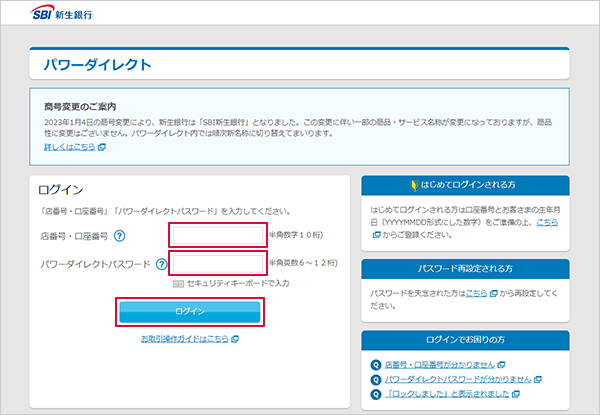Image resolution: width=600 pixels, height=415 pixels.
Task: Click the 店番号・口座番号 input field
Action: click(218, 235)
